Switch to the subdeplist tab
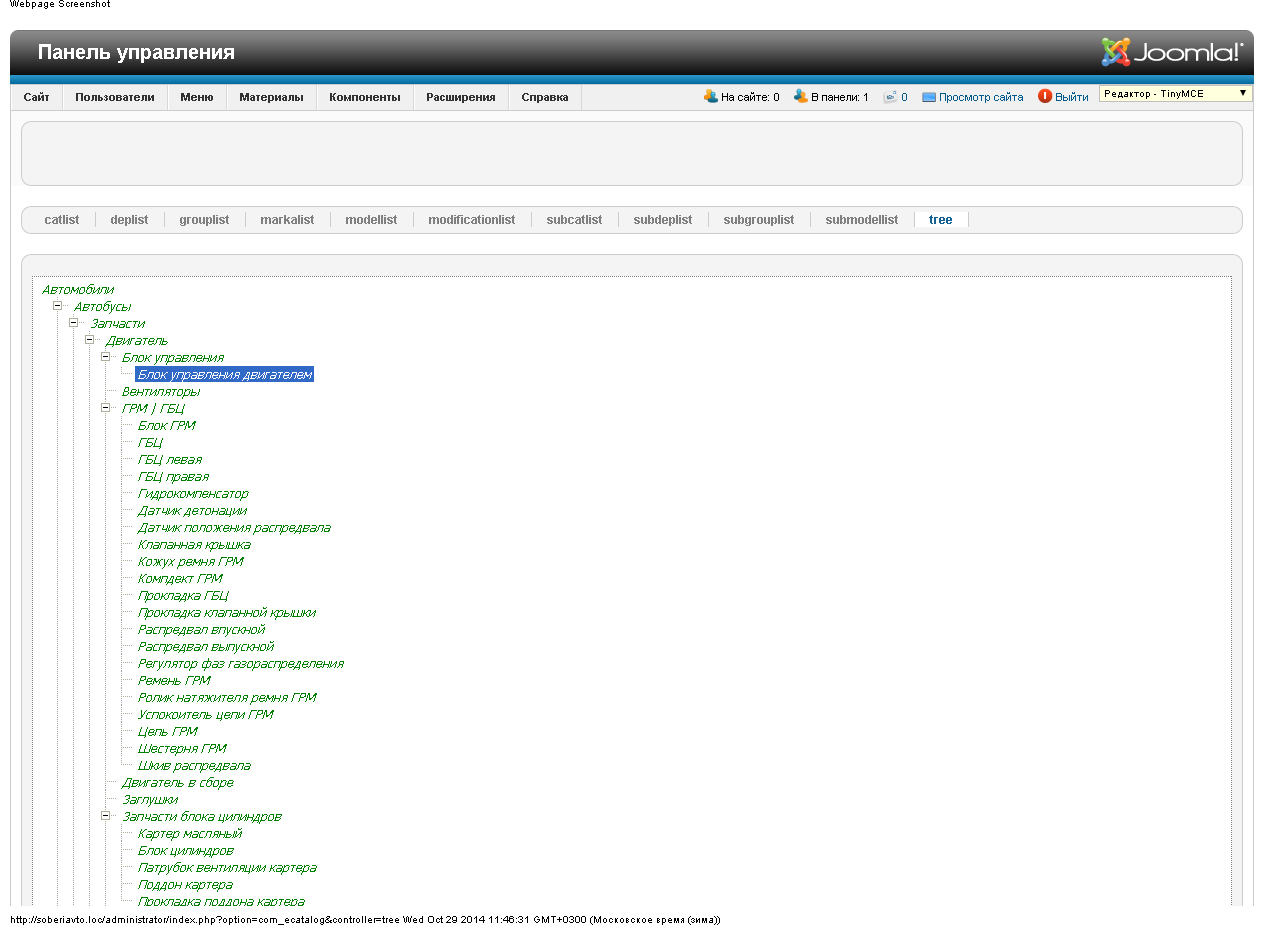The width and height of the screenshot is (1264, 926). click(x=663, y=220)
